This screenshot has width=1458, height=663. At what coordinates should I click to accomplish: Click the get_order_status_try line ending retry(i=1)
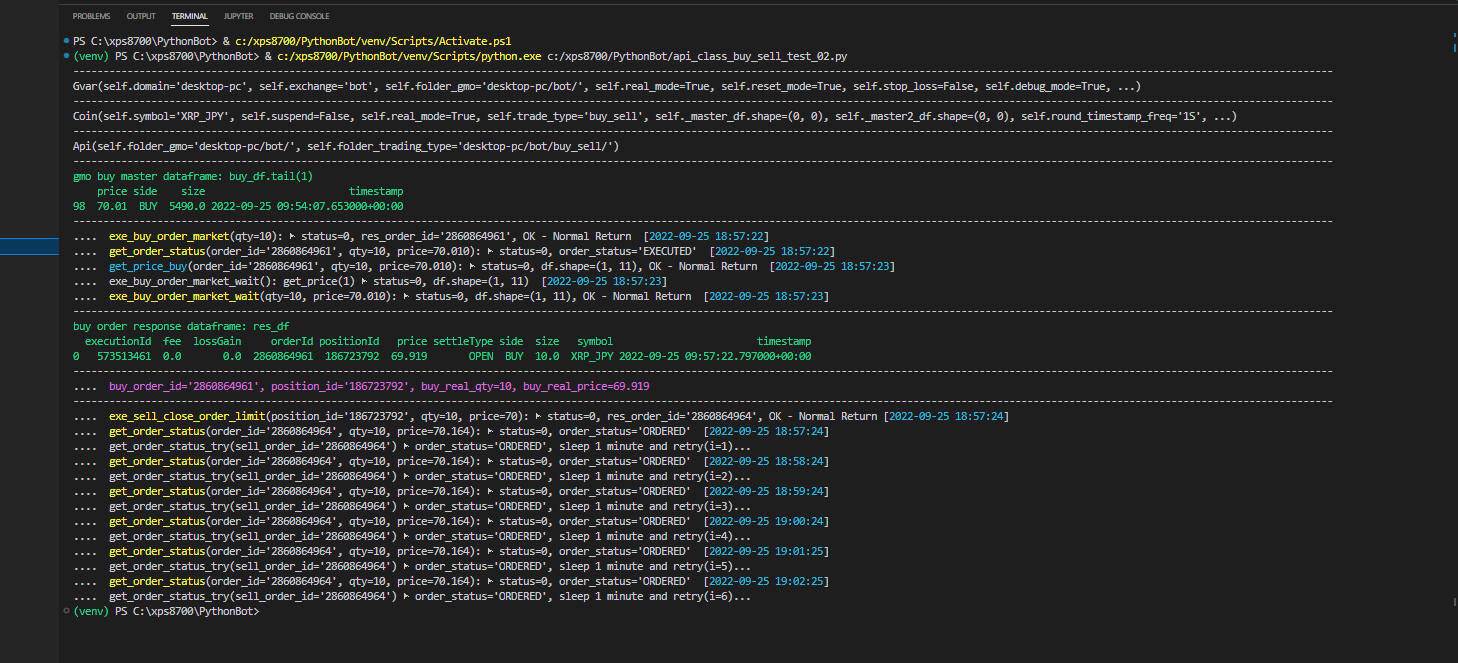point(412,446)
